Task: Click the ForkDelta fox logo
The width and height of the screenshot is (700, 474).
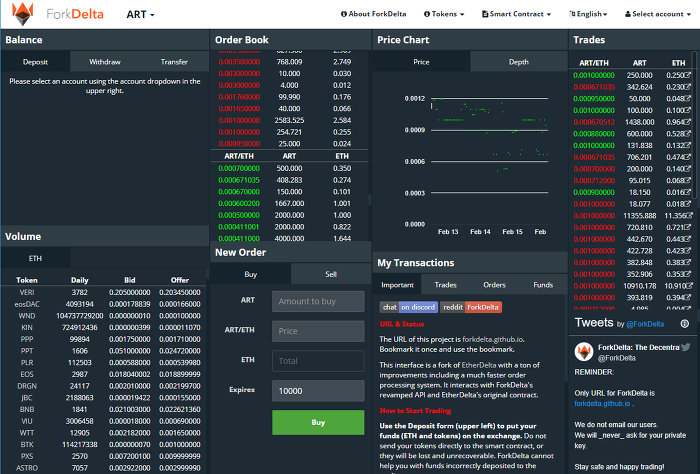Action: 22,14
